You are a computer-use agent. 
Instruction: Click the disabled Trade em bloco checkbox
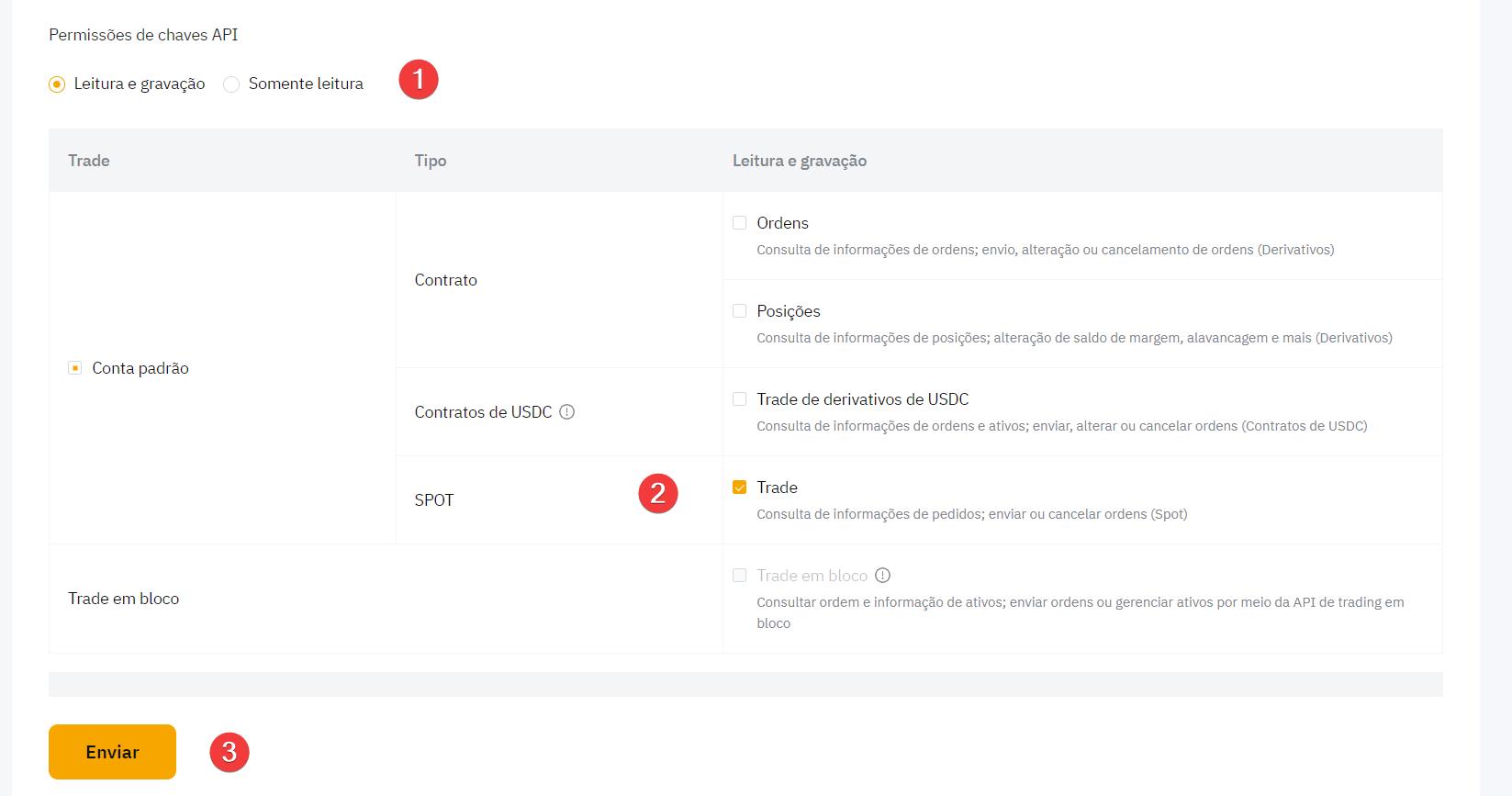click(x=739, y=576)
